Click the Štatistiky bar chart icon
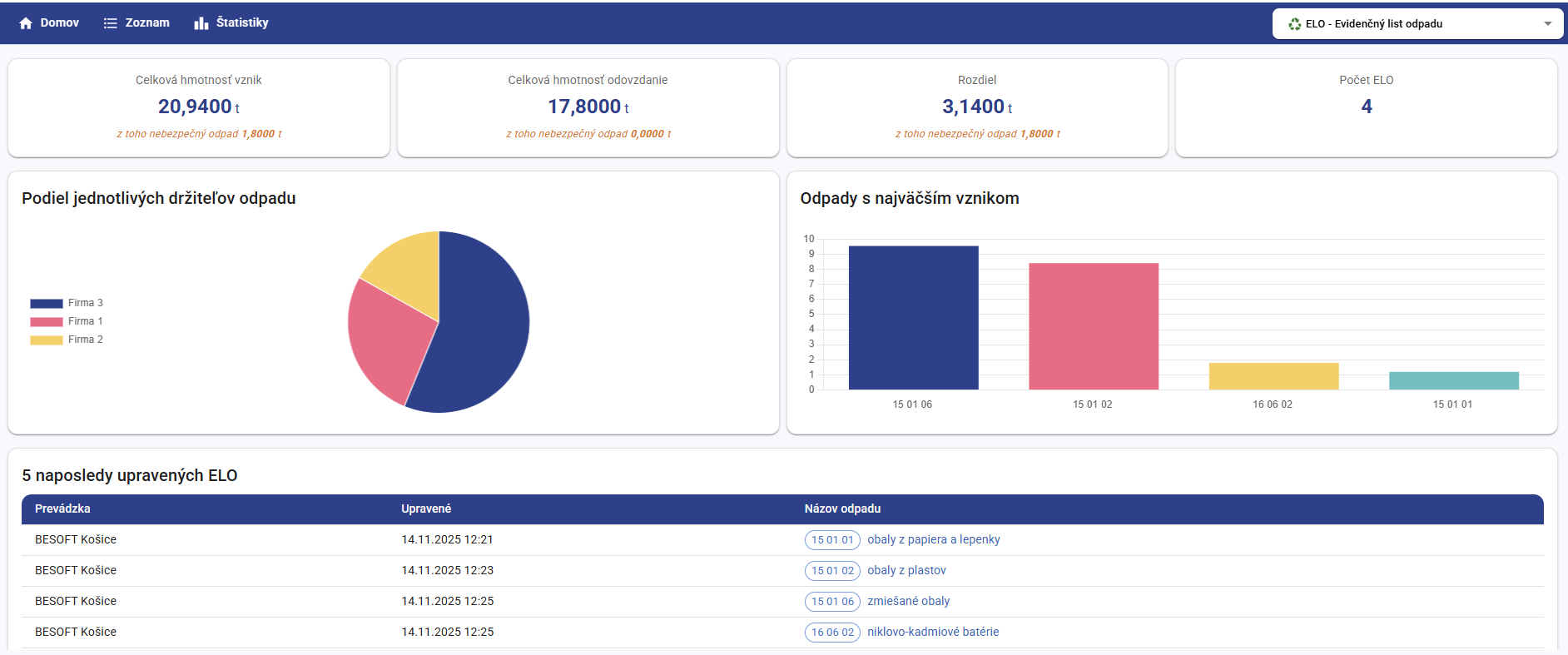The image size is (1568, 655). (x=201, y=23)
